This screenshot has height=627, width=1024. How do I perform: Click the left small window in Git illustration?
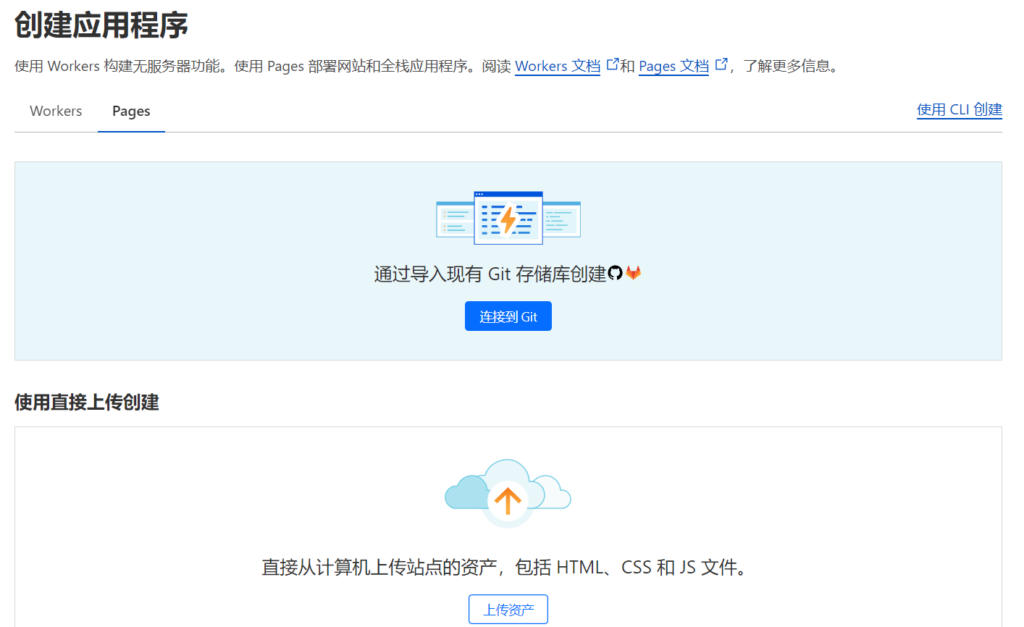tap(454, 219)
